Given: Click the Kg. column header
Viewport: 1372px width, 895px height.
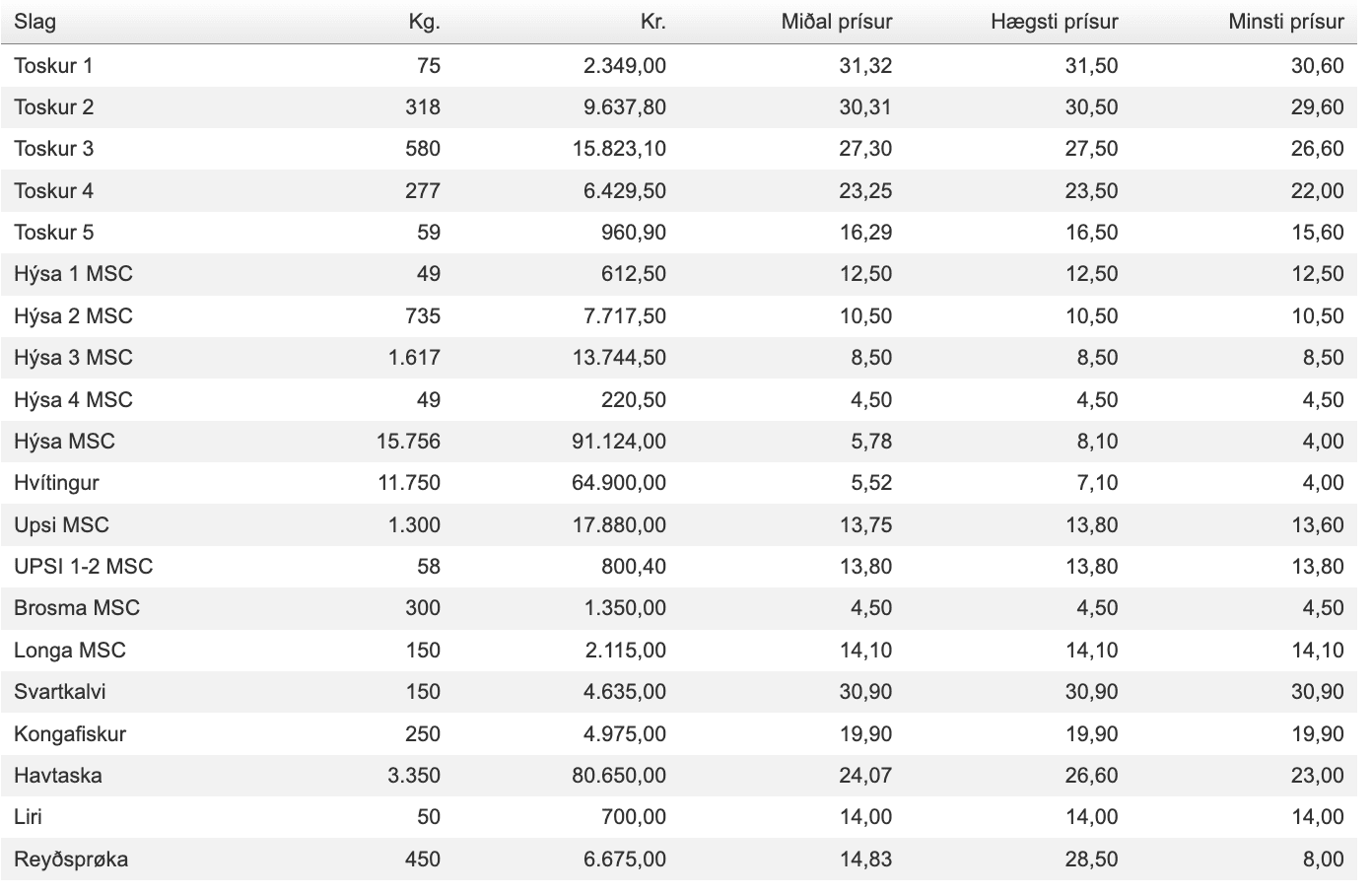Looking at the screenshot, I should 424,22.
